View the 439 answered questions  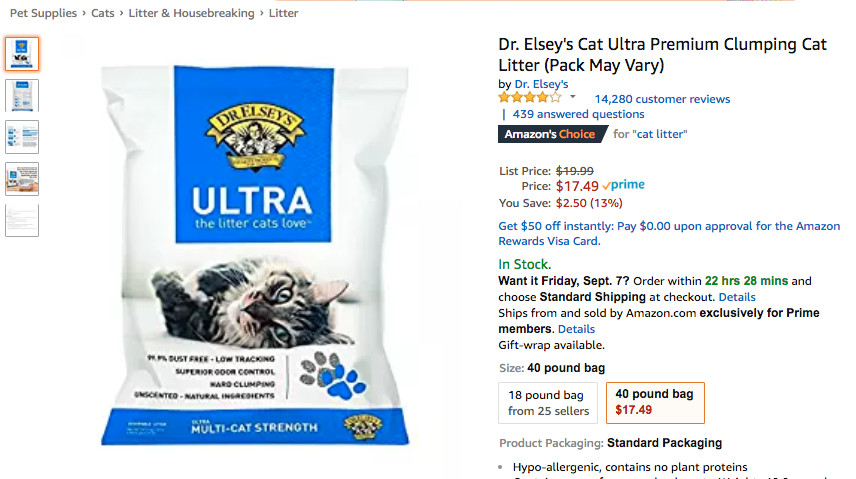pos(578,114)
